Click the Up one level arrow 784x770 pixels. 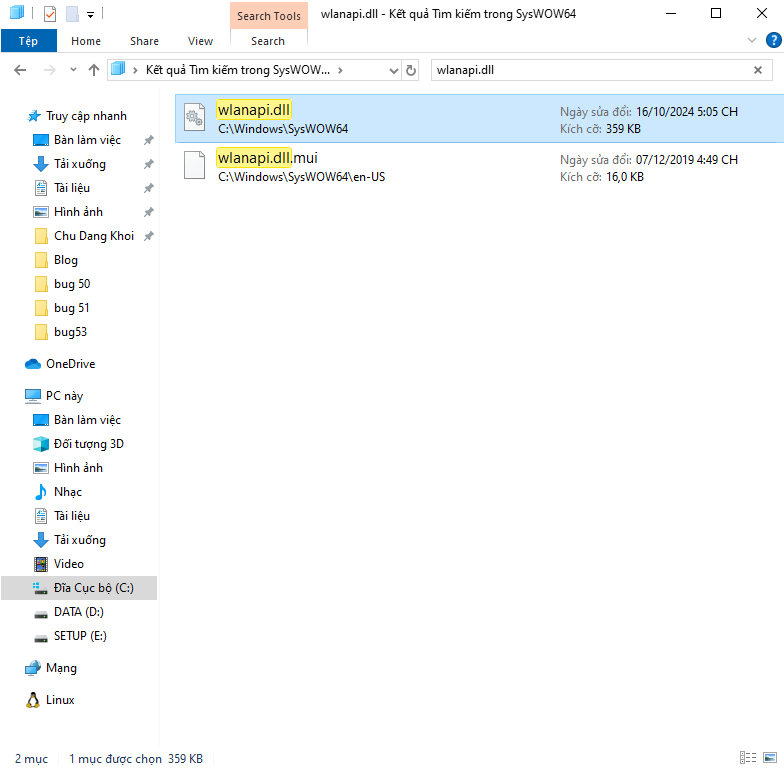(x=94, y=71)
